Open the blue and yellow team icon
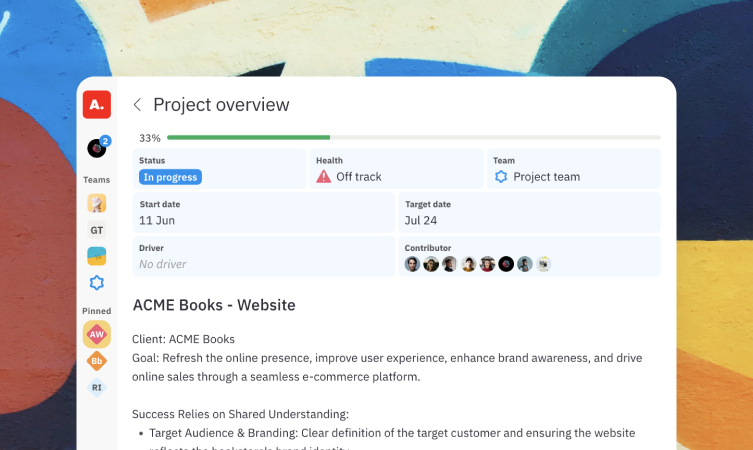The image size is (753, 450). click(97, 256)
